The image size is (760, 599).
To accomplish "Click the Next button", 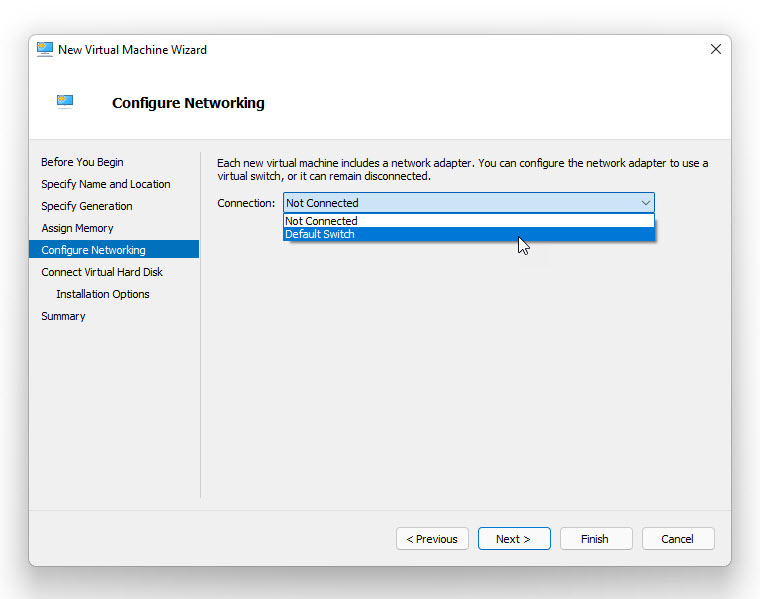I will [514, 539].
